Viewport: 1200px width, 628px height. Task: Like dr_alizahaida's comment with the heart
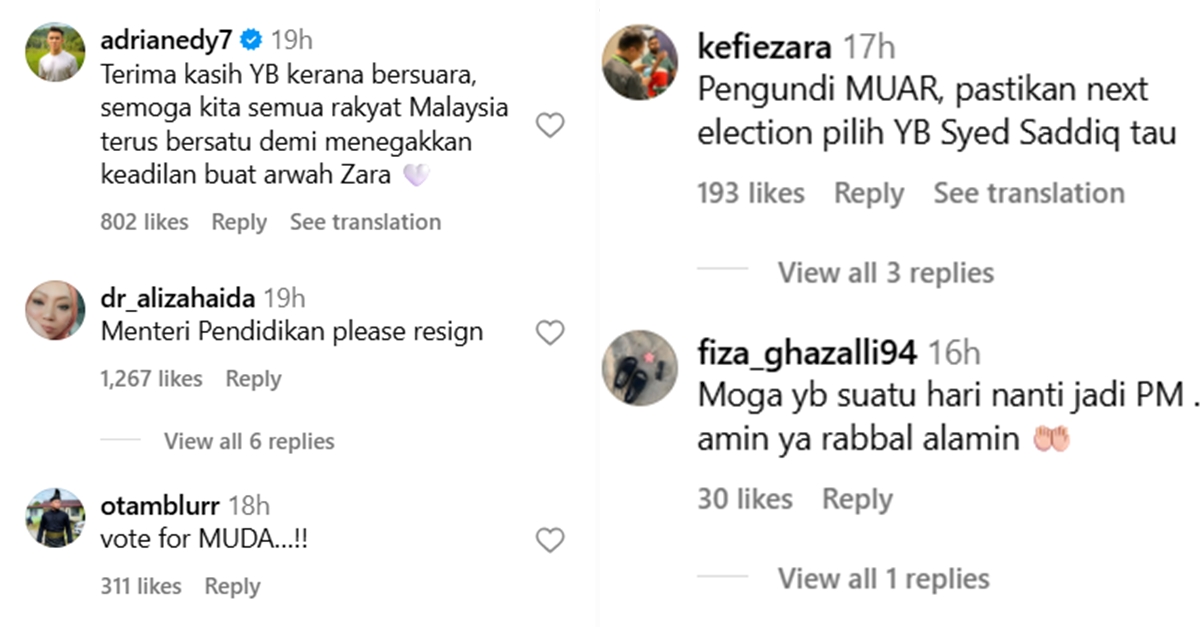[x=550, y=333]
